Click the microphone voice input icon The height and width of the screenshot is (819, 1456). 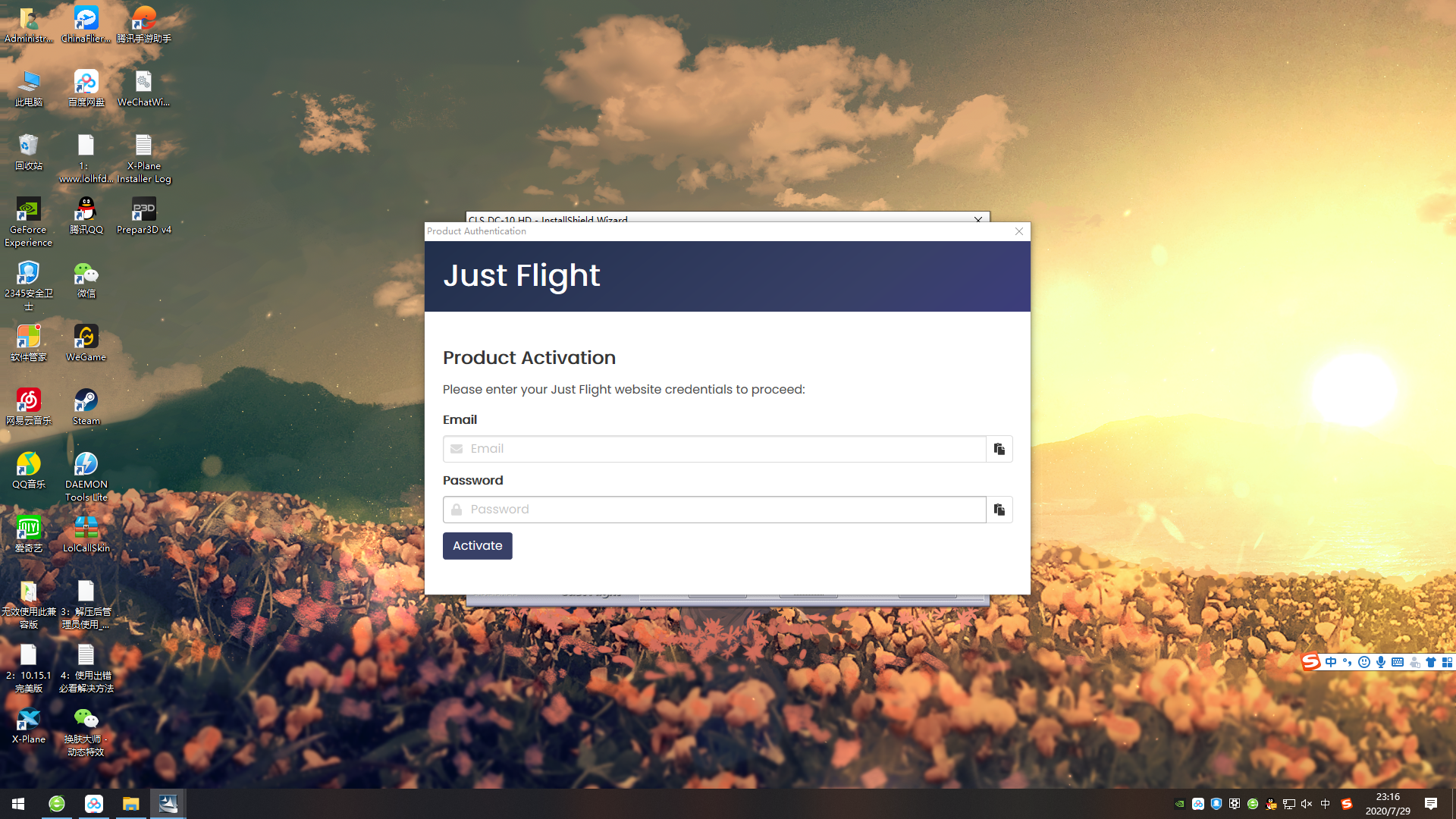click(x=1381, y=662)
